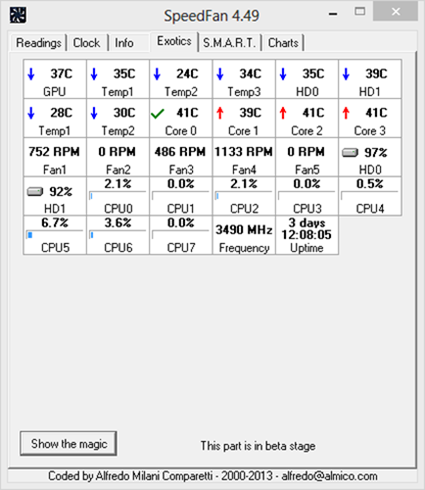Click the CPU6 usage bar
Image resolution: width=425 pixels, height=490 pixels.
pos(118,235)
